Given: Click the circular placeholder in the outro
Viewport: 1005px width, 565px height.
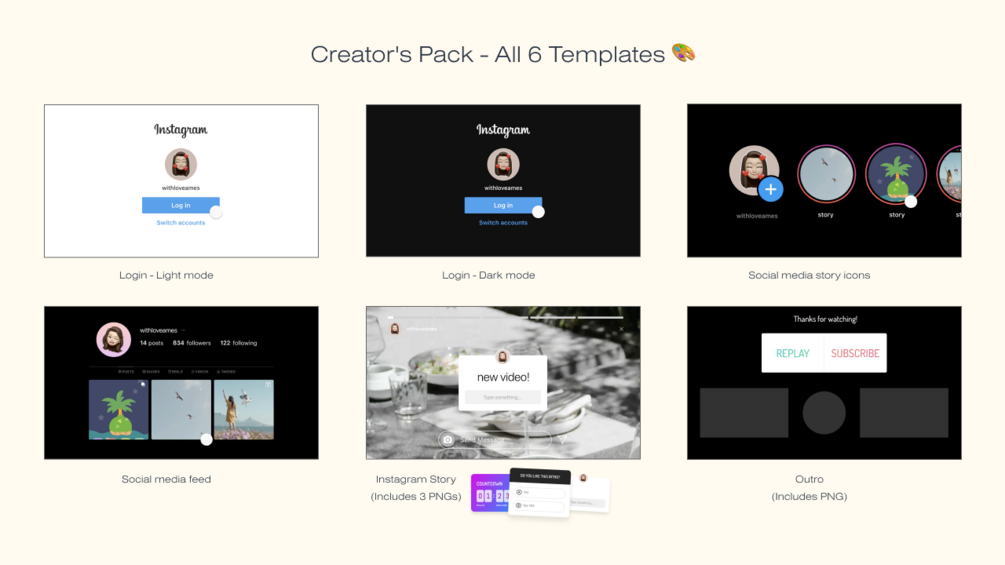Looking at the screenshot, I should tap(824, 413).
